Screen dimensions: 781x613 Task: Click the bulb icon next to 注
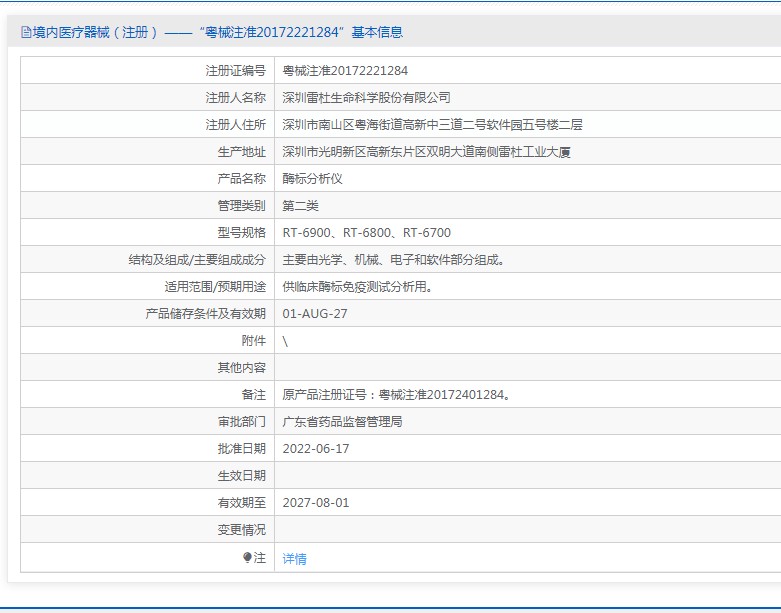[x=247, y=558]
